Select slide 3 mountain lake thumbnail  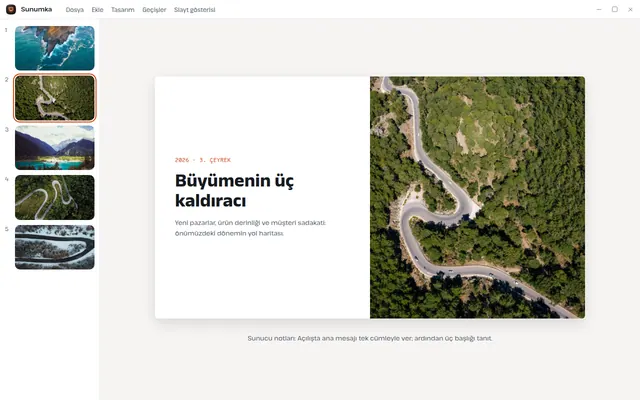tap(55, 147)
